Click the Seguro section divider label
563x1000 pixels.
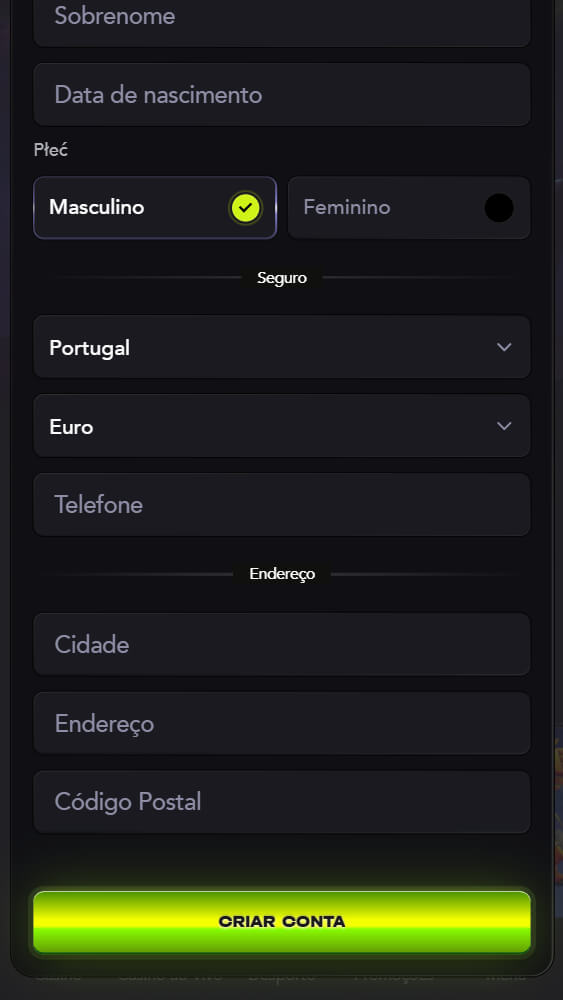[x=282, y=278]
